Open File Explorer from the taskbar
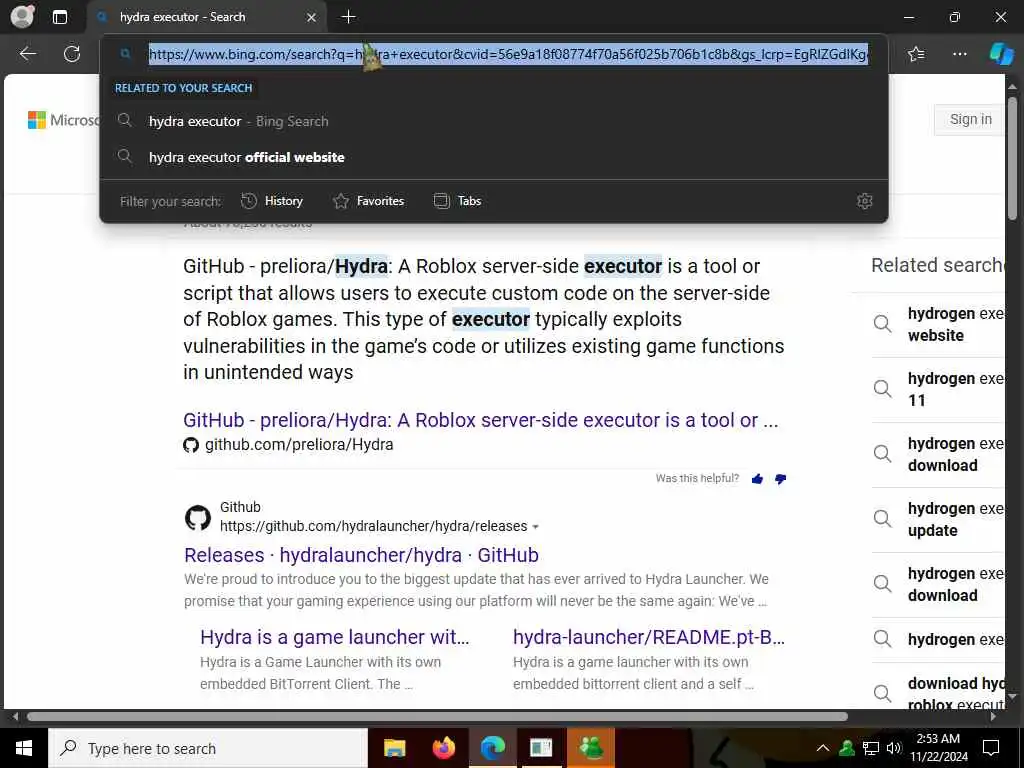 point(394,748)
